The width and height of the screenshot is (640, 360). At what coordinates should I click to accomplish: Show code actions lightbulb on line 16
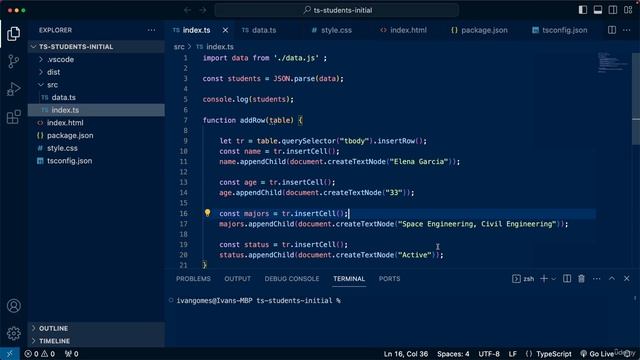point(207,213)
